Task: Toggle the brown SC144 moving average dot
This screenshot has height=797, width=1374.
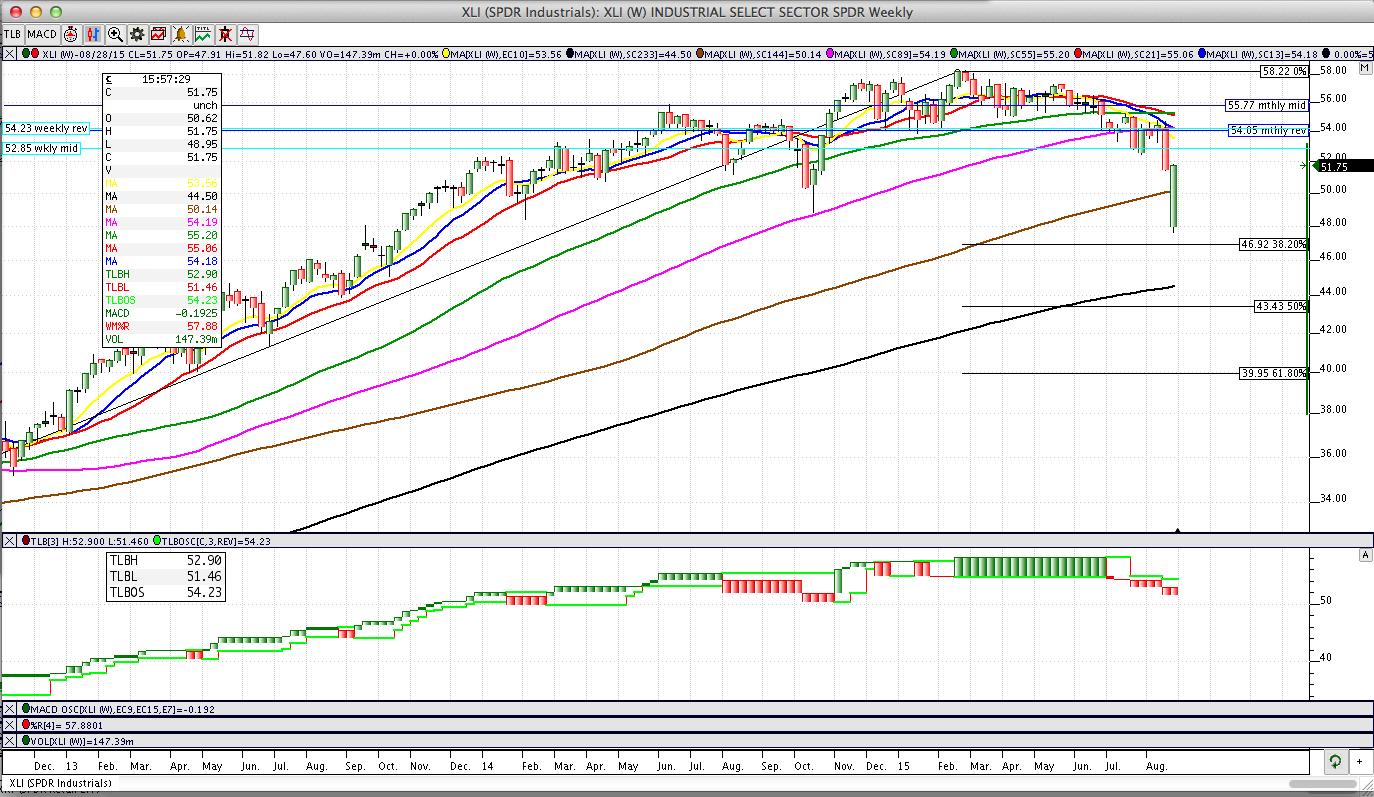Action: pyautogui.click(x=700, y=53)
